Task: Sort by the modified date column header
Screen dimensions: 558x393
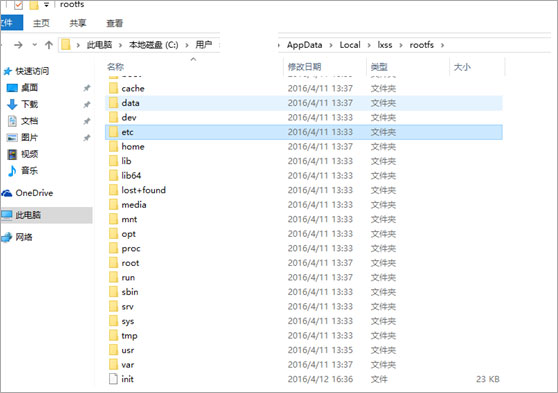Action: click(304, 67)
